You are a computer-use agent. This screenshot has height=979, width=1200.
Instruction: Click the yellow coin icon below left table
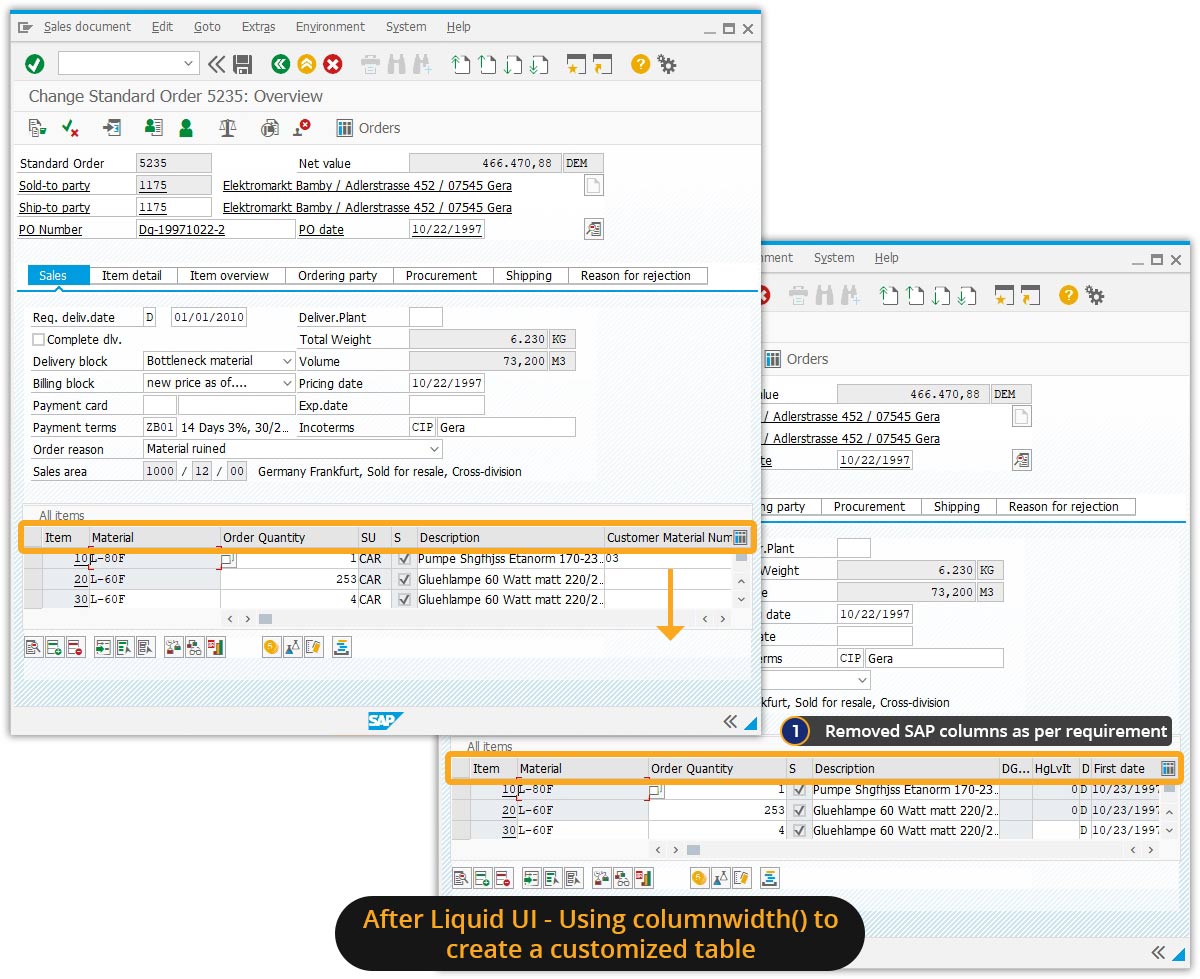[271, 647]
